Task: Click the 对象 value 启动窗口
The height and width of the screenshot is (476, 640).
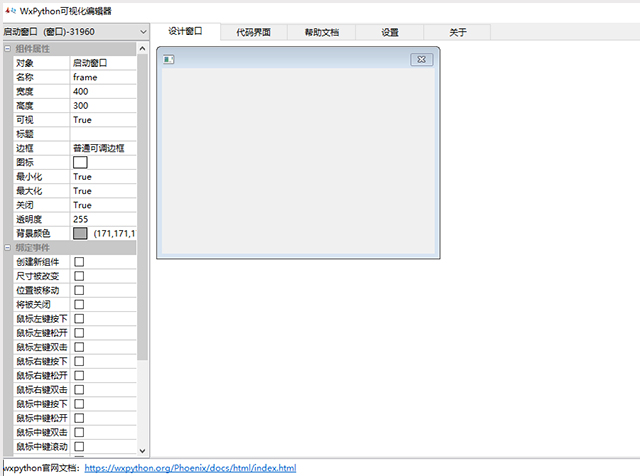Action: click(x=103, y=63)
